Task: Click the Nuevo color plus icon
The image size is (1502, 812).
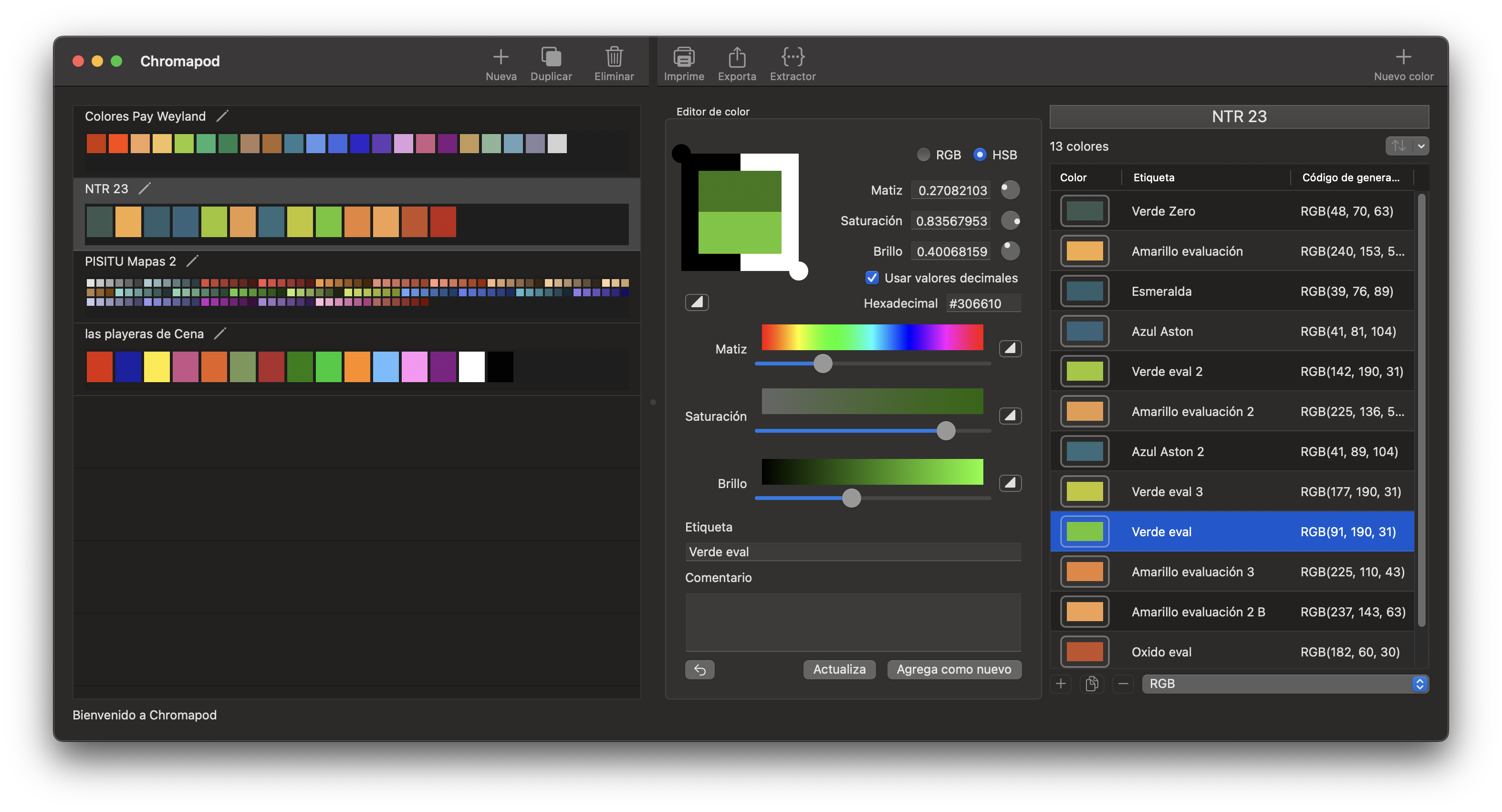Action: pyautogui.click(x=1403, y=57)
